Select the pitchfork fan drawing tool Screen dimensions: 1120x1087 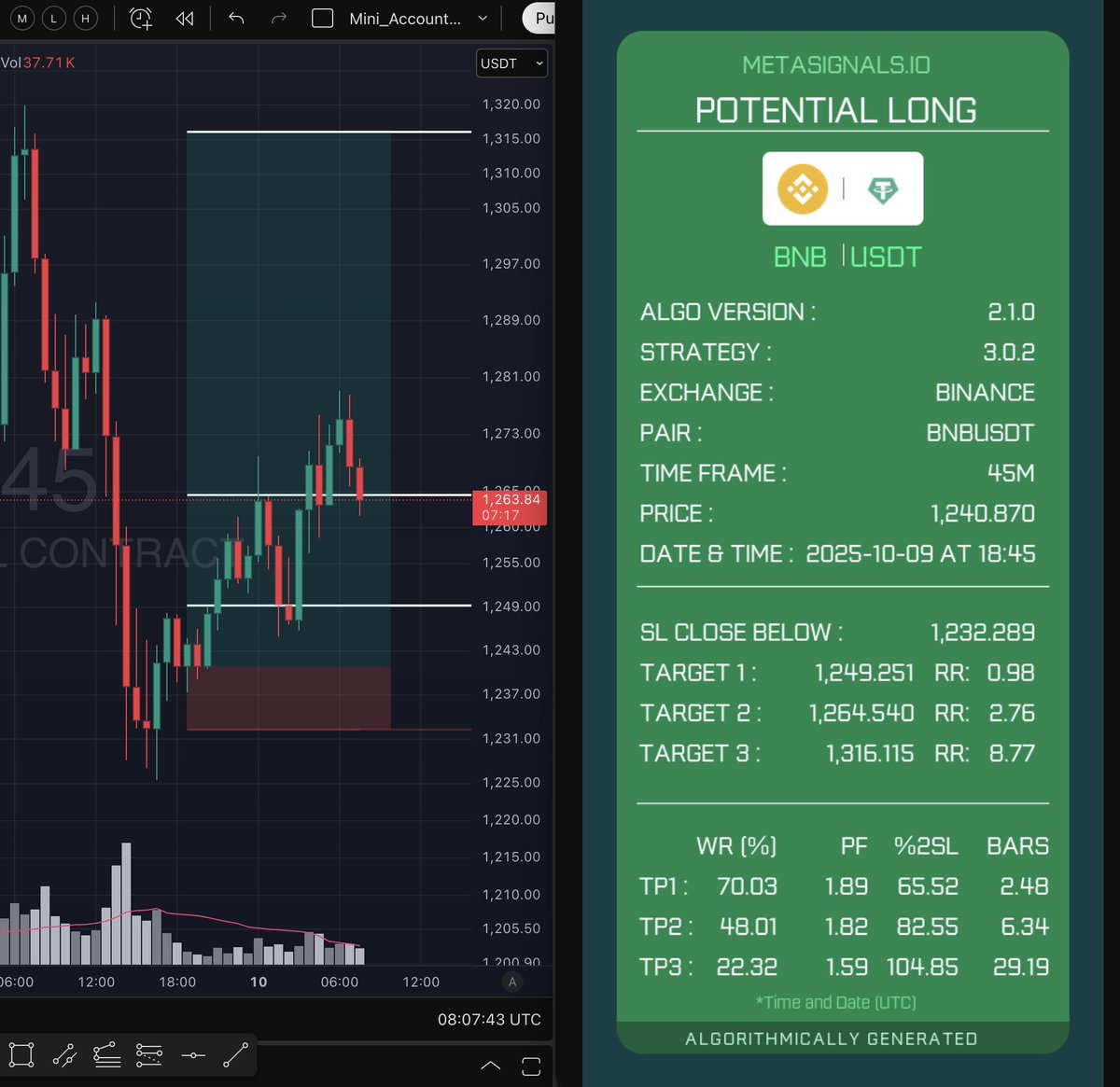click(x=106, y=1055)
